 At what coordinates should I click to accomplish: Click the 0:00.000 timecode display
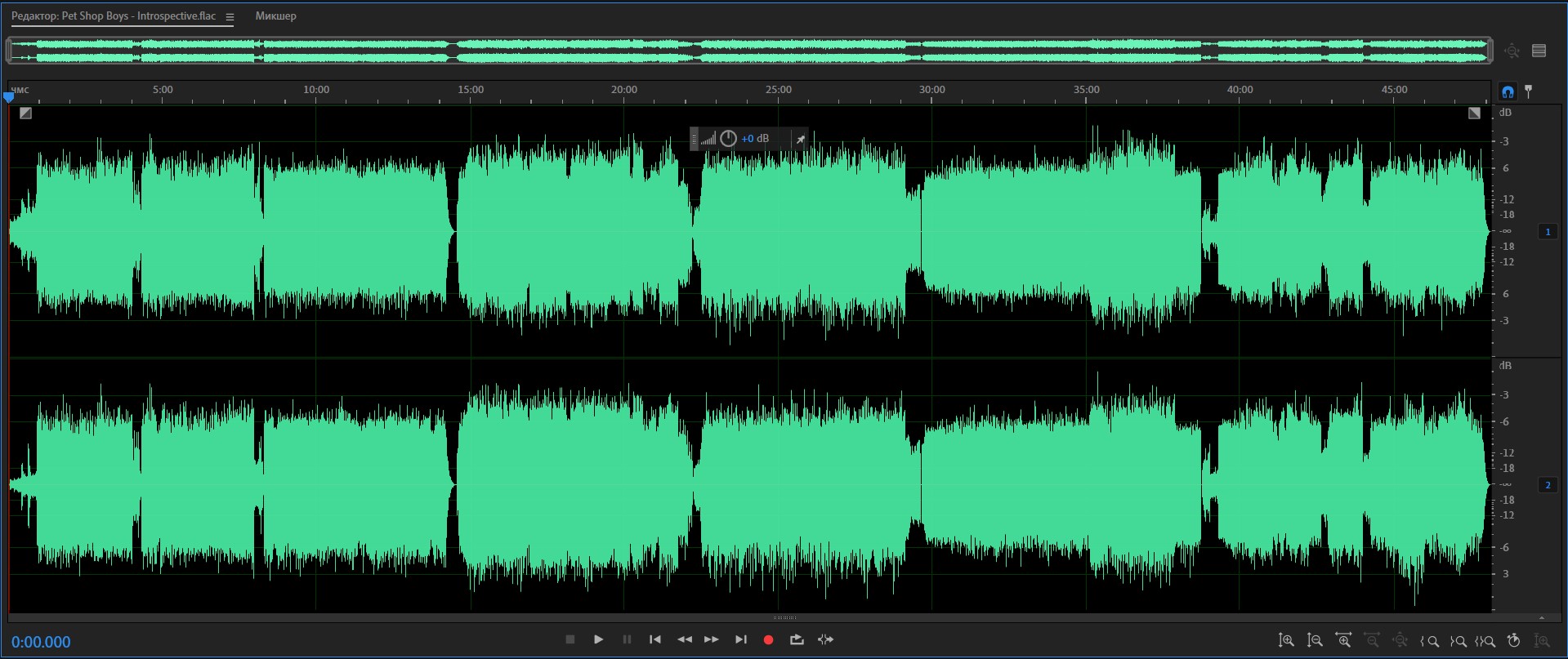41,642
